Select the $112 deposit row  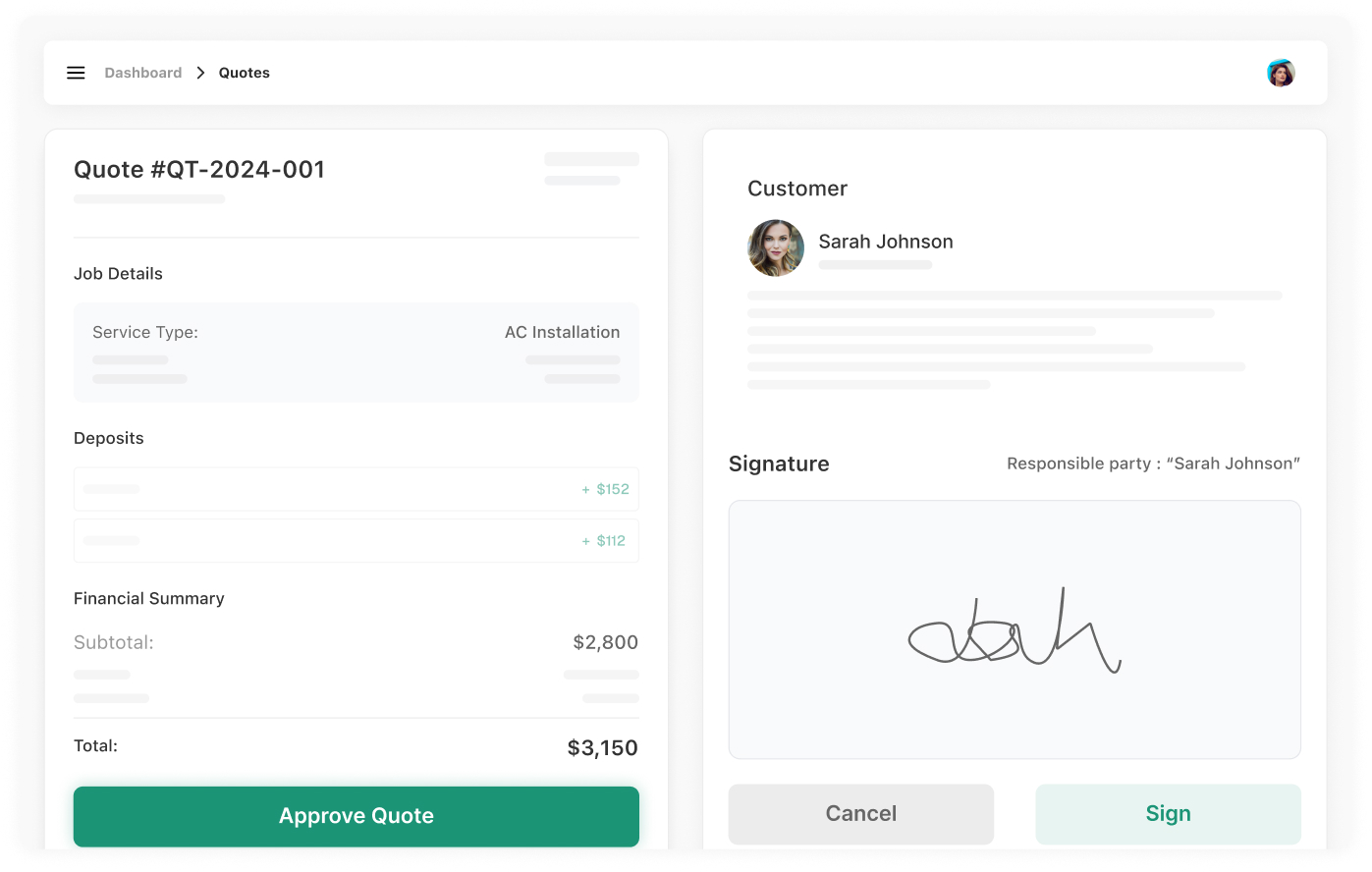pos(356,541)
